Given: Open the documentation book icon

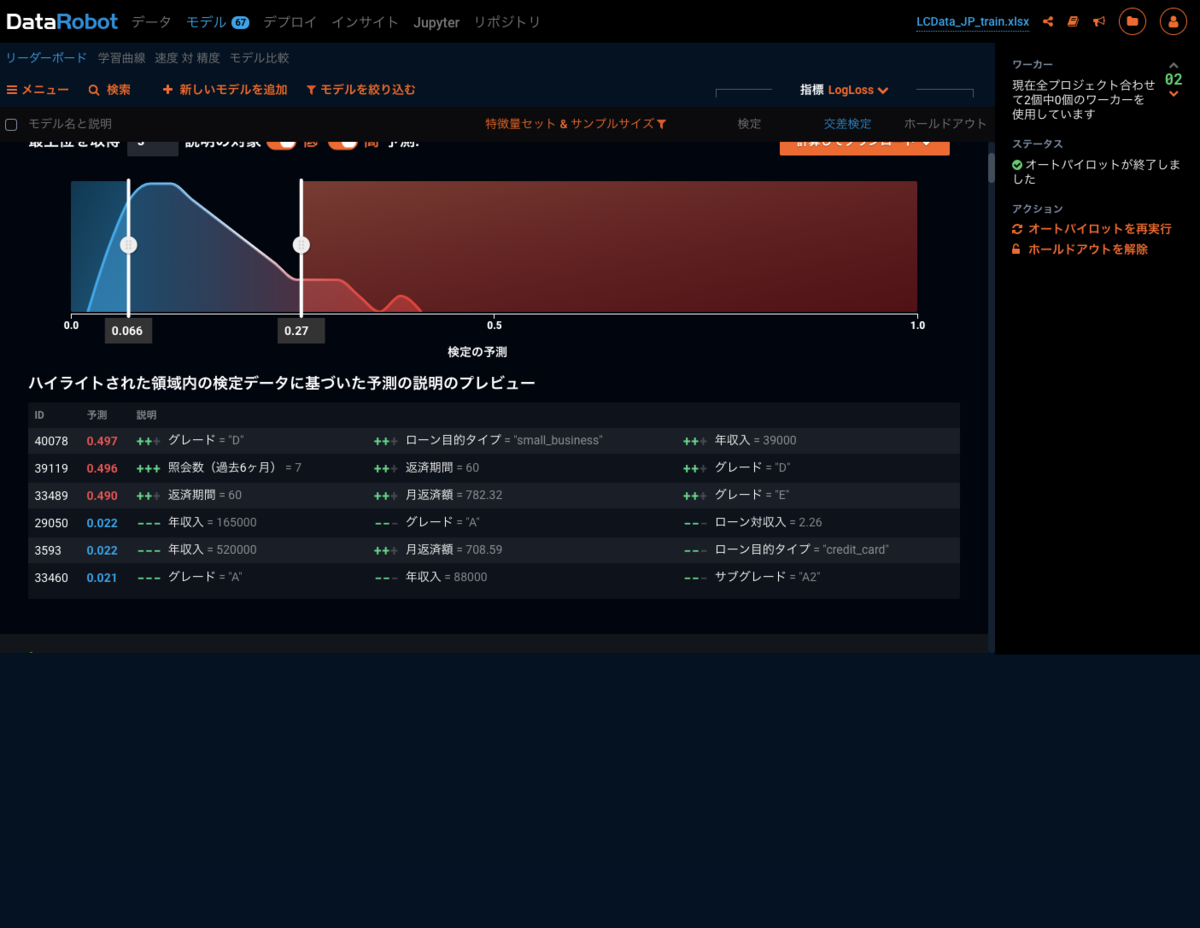Looking at the screenshot, I should 1073,21.
